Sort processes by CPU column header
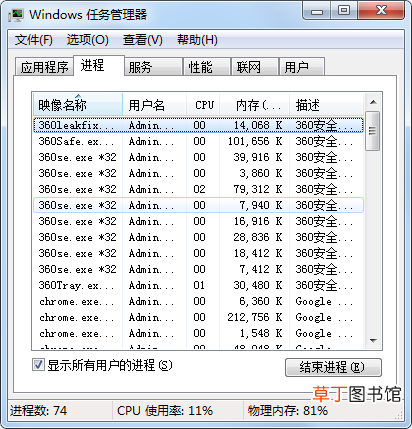The width and height of the screenshot is (412, 429). coord(203,105)
